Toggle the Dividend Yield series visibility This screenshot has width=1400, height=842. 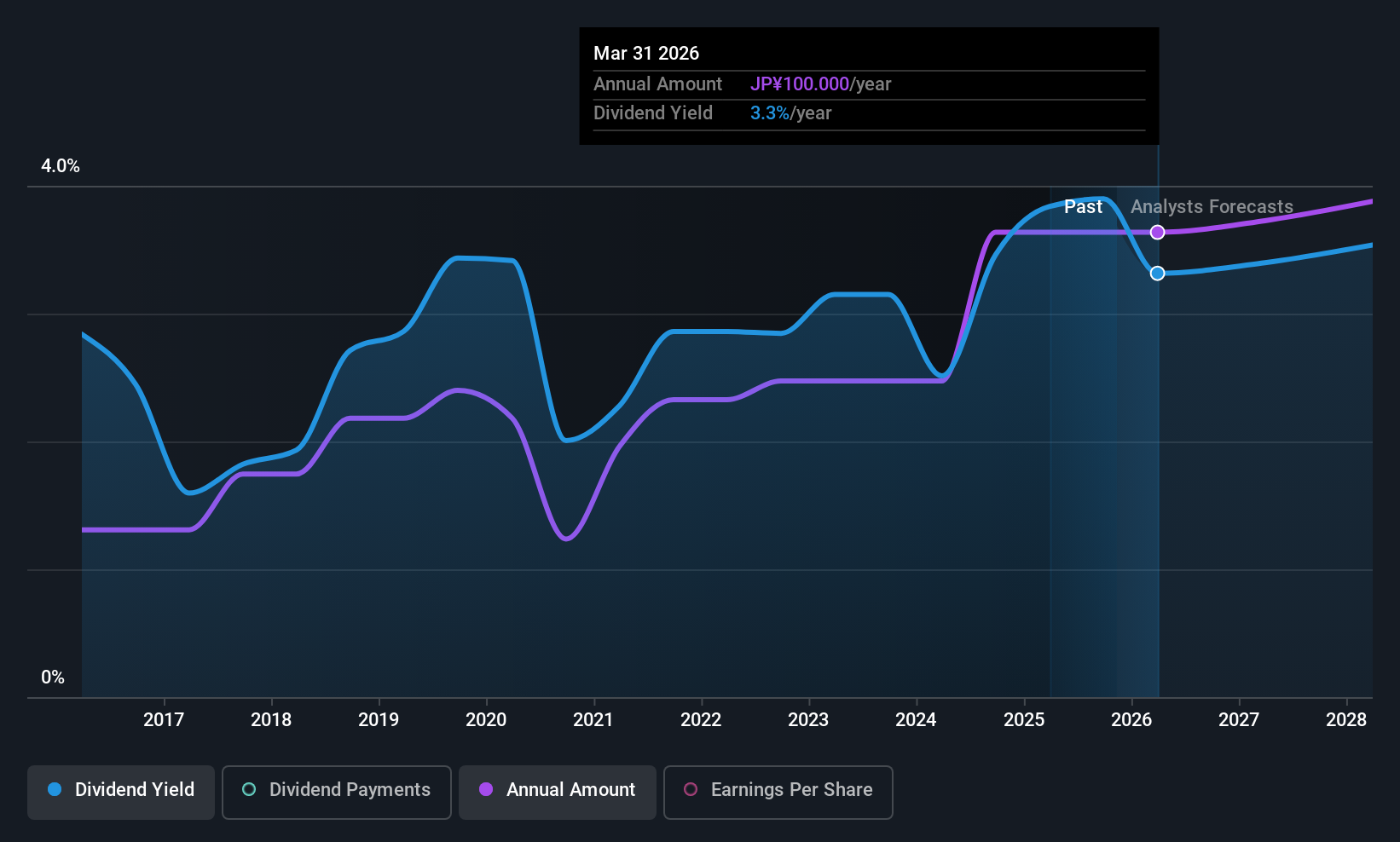120,791
